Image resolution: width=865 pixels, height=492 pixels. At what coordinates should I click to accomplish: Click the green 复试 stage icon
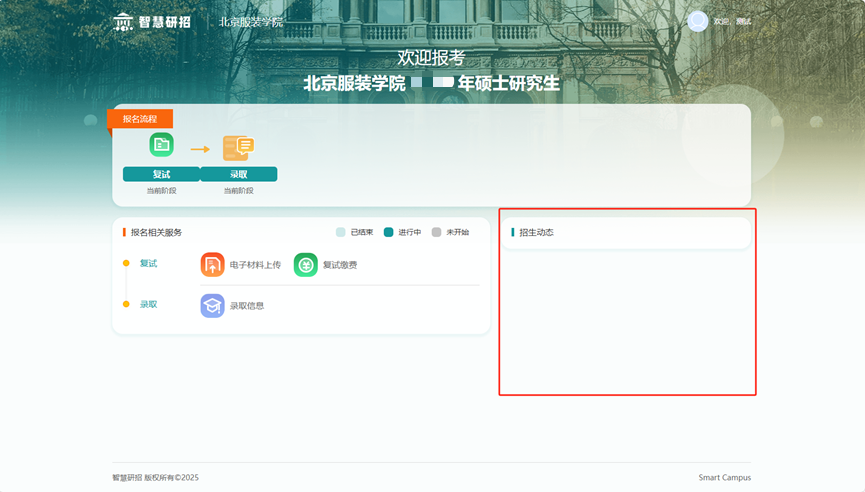pos(161,145)
